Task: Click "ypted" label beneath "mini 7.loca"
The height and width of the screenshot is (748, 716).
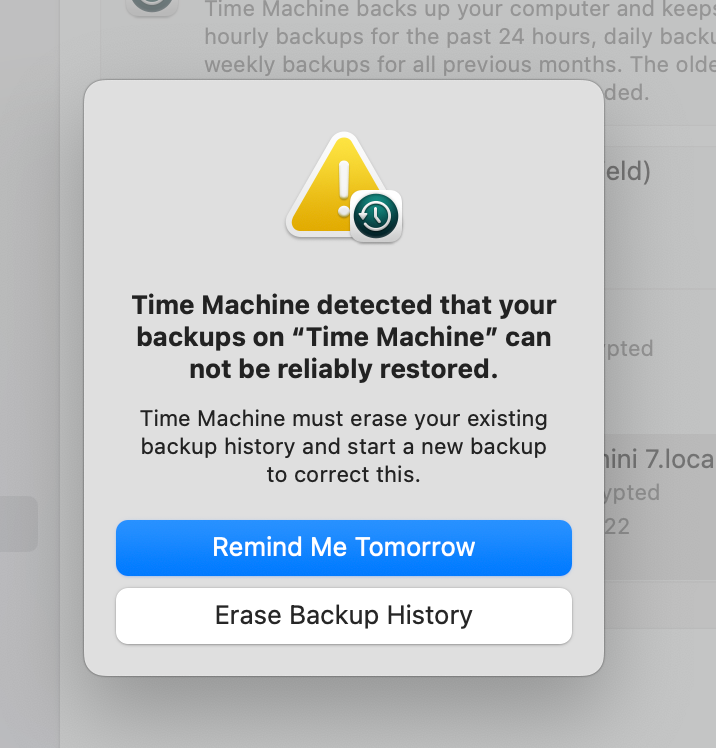Action: [x=632, y=493]
